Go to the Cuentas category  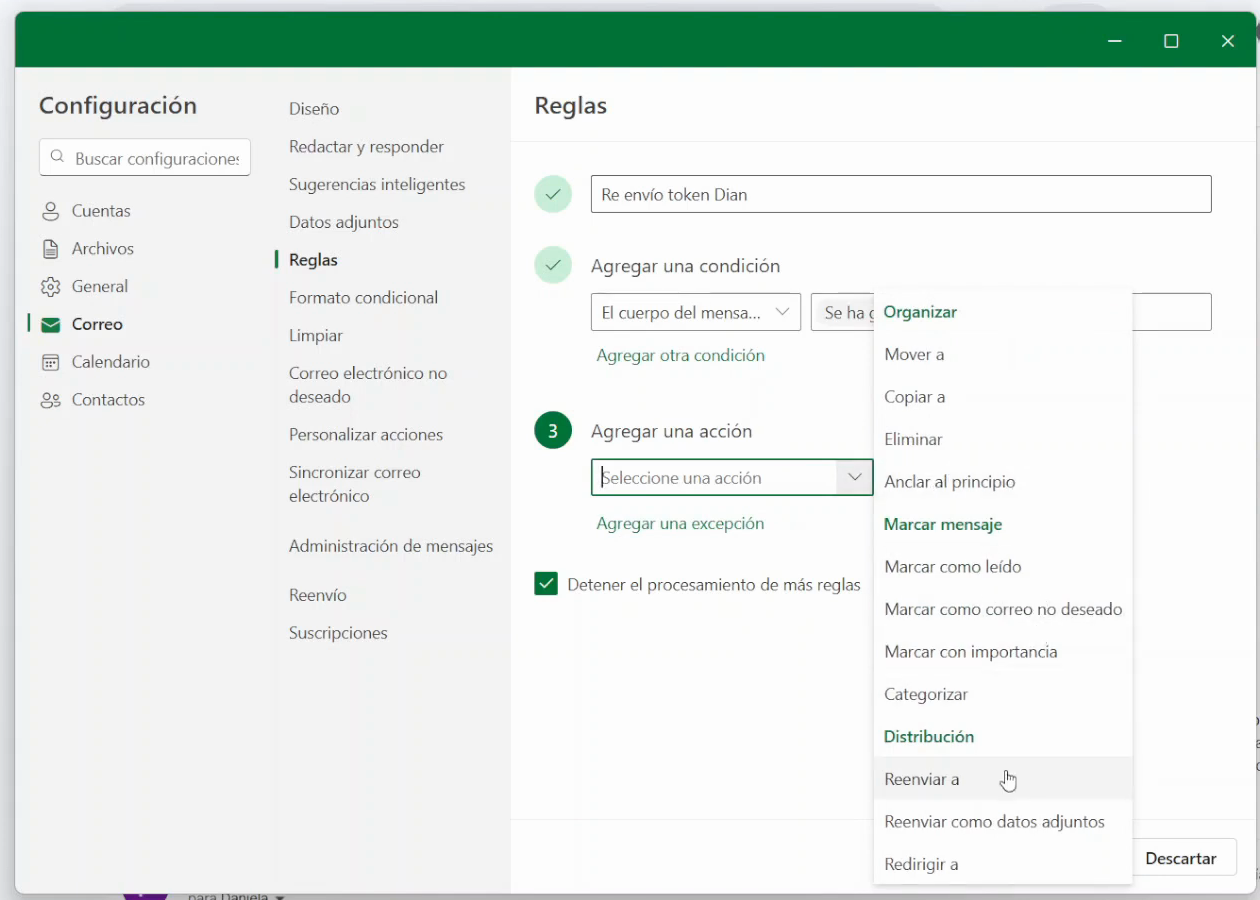101,211
